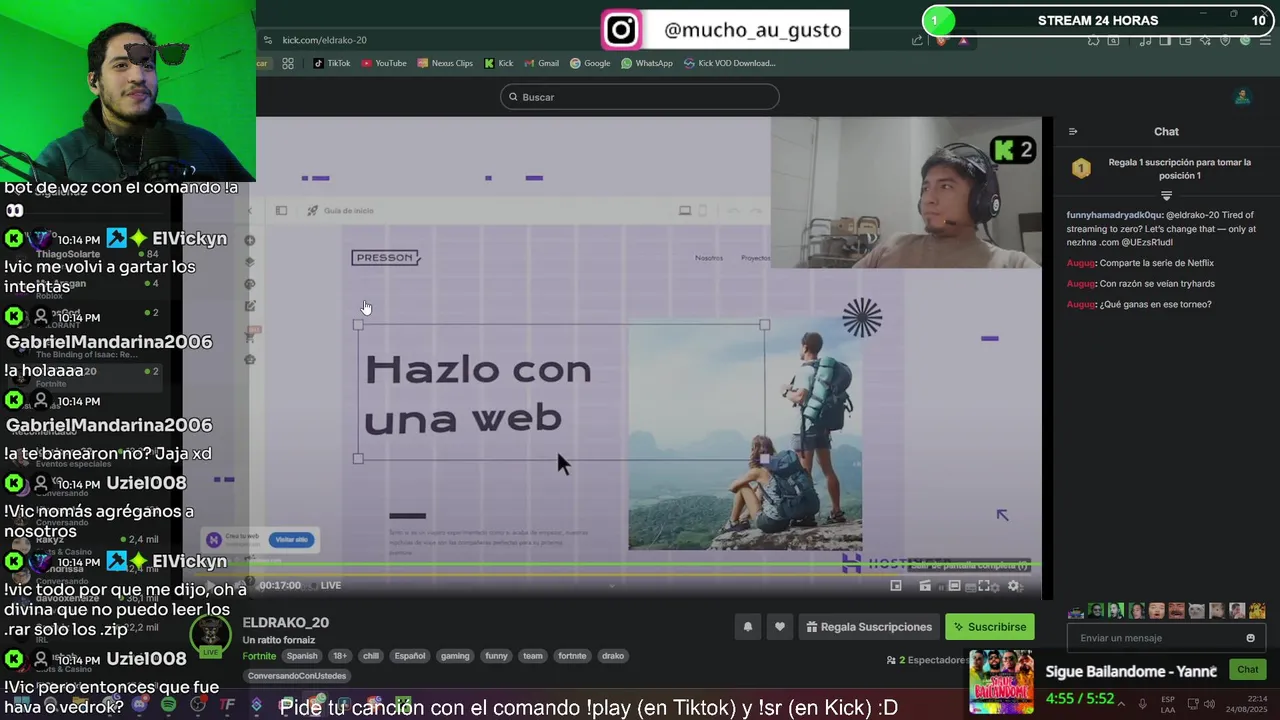
Task: Toggle fullscreen in the video player
Action: (984, 586)
